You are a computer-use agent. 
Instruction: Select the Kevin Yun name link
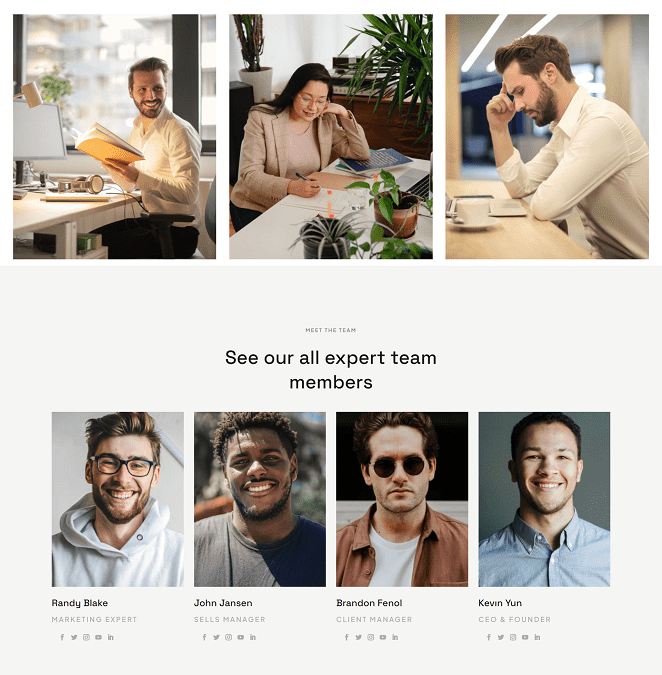coord(500,603)
